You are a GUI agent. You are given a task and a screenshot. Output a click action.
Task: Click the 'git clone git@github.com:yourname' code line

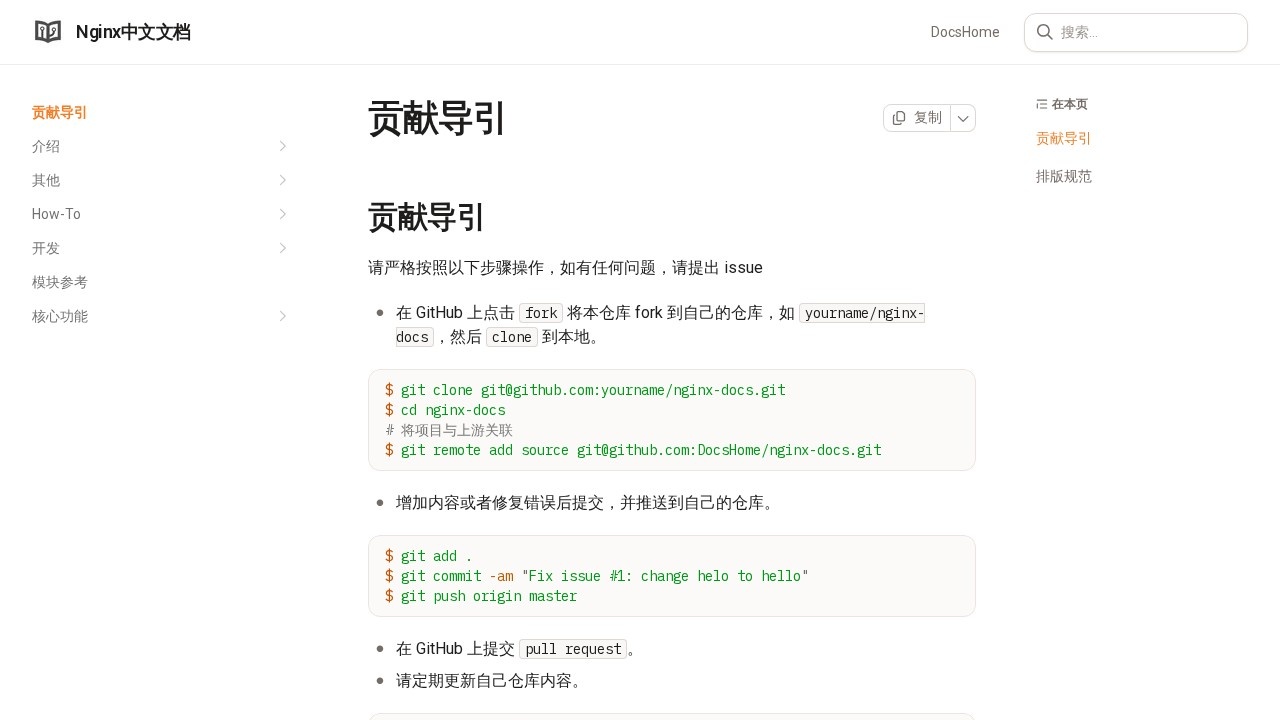[x=585, y=390]
